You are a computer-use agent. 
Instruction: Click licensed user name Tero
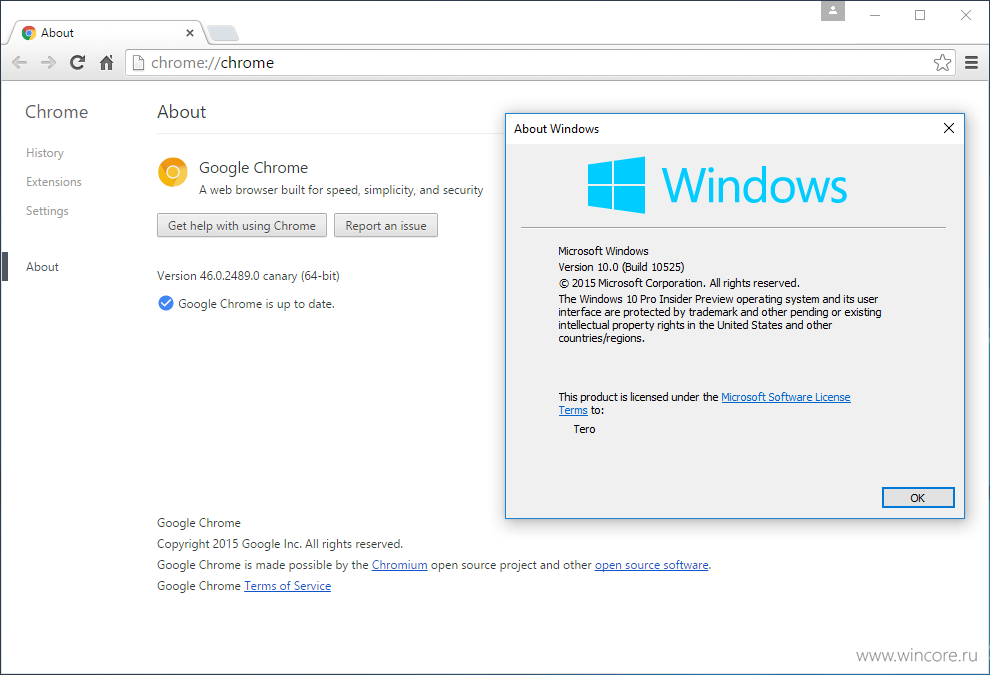(584, 429)
